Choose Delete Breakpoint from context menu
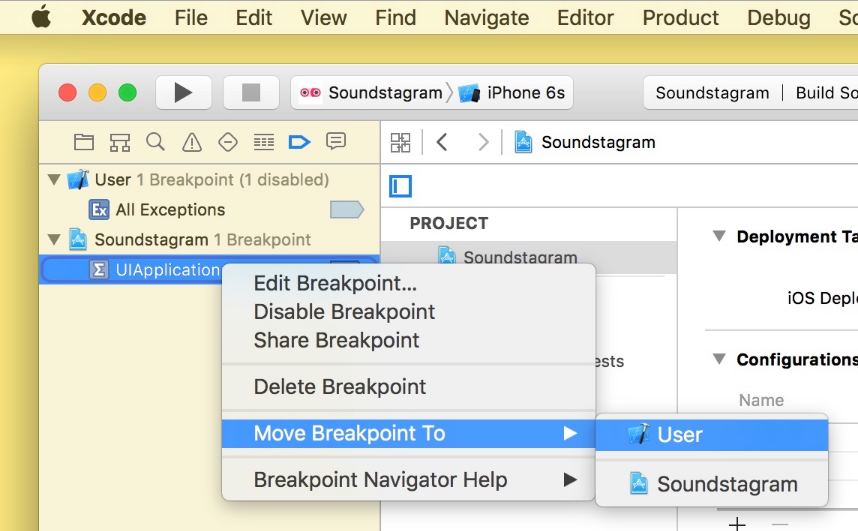This screenshot has width=858, height=531. click(408, 387)
